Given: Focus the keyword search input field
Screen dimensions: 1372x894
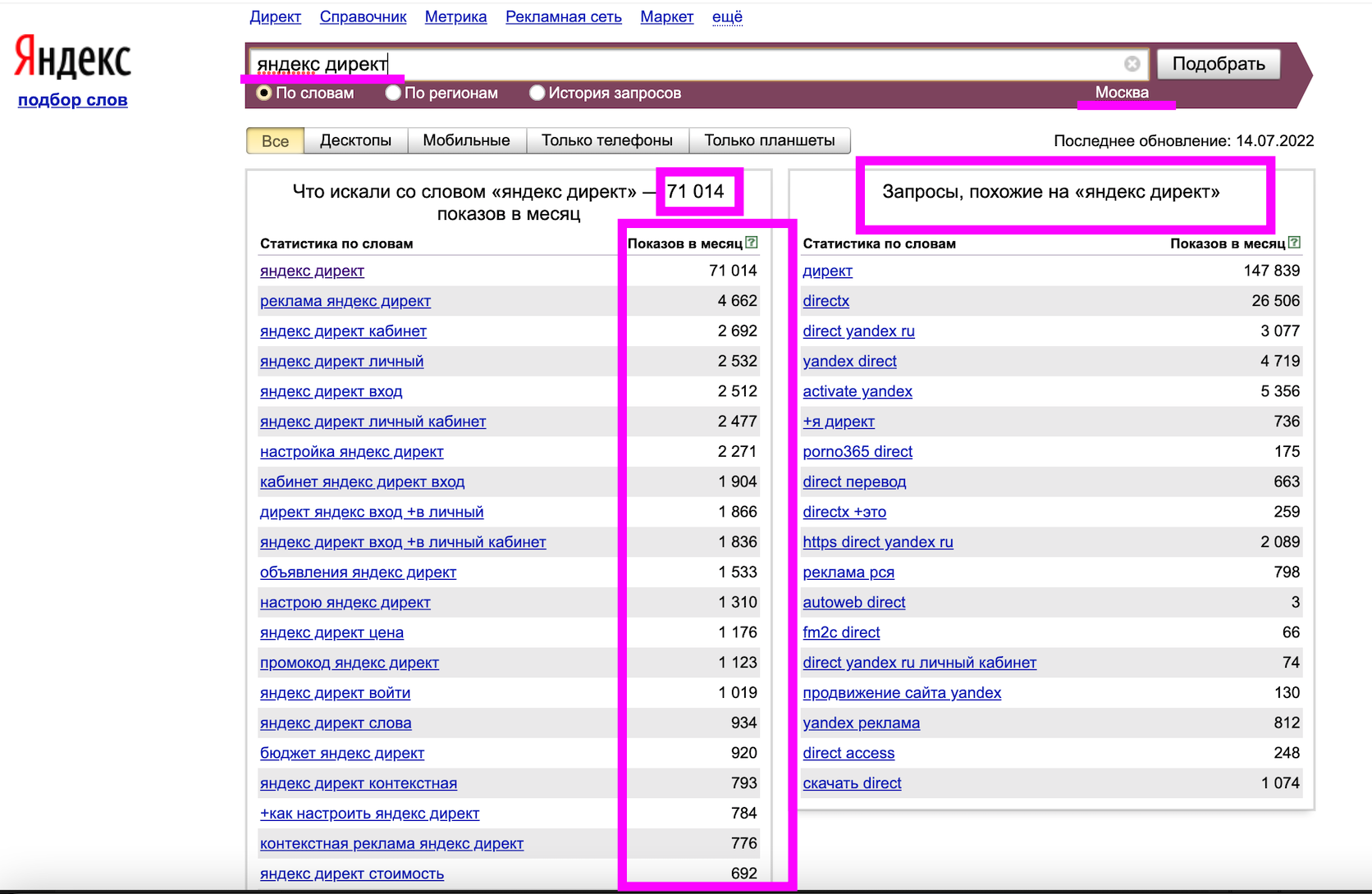Looking at the screenshot, I should coord(697,64).
